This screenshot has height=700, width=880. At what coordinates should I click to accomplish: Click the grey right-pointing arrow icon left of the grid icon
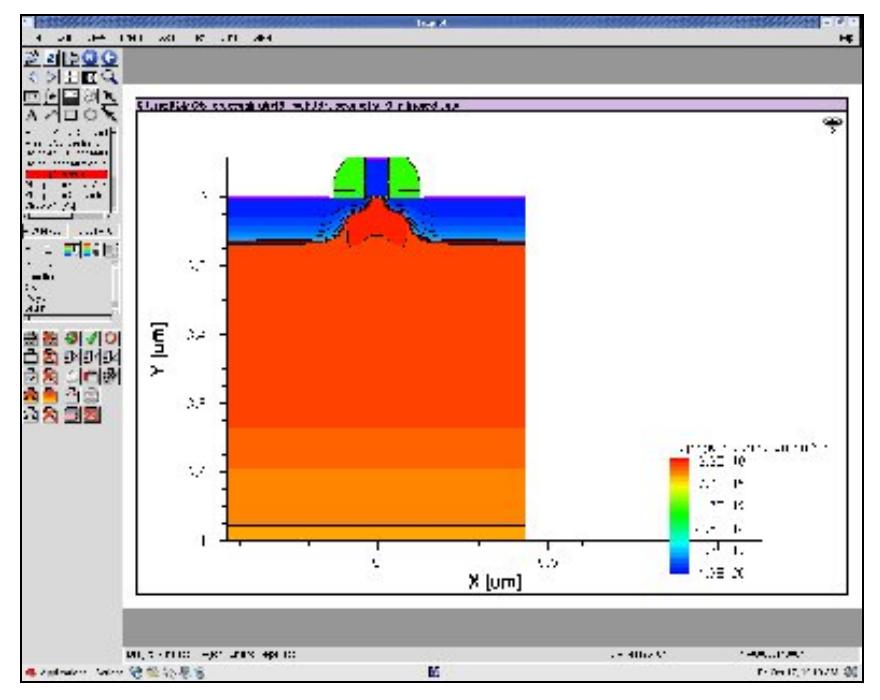52,77
